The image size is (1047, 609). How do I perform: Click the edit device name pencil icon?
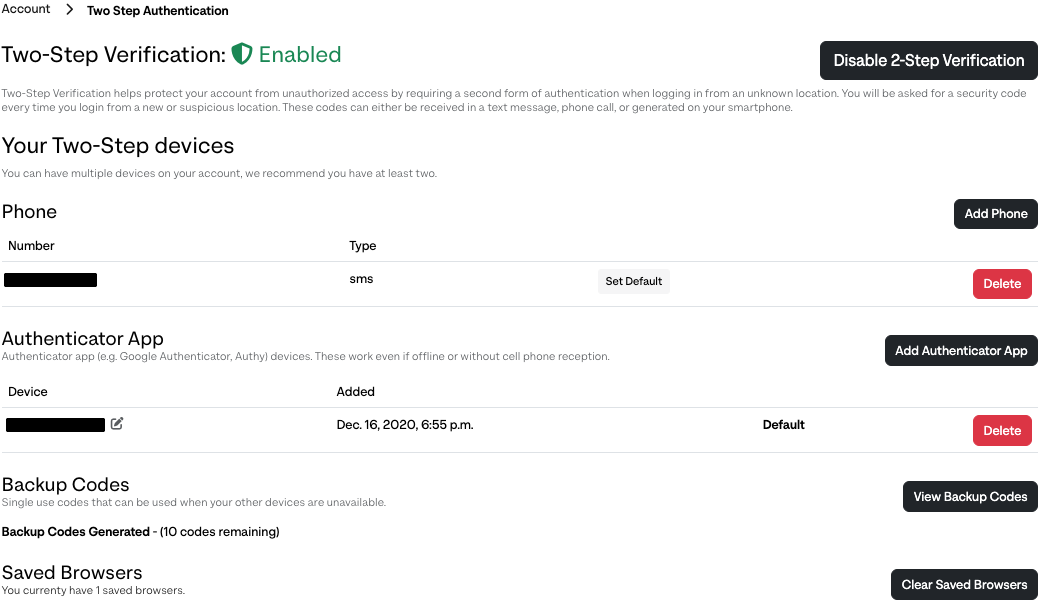(x=117, y=423)
